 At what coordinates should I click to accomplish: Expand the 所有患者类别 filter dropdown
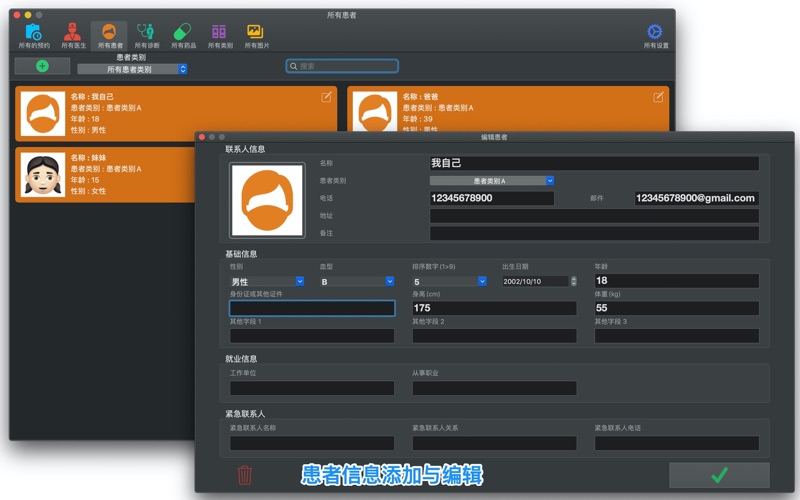coord(132,69)
